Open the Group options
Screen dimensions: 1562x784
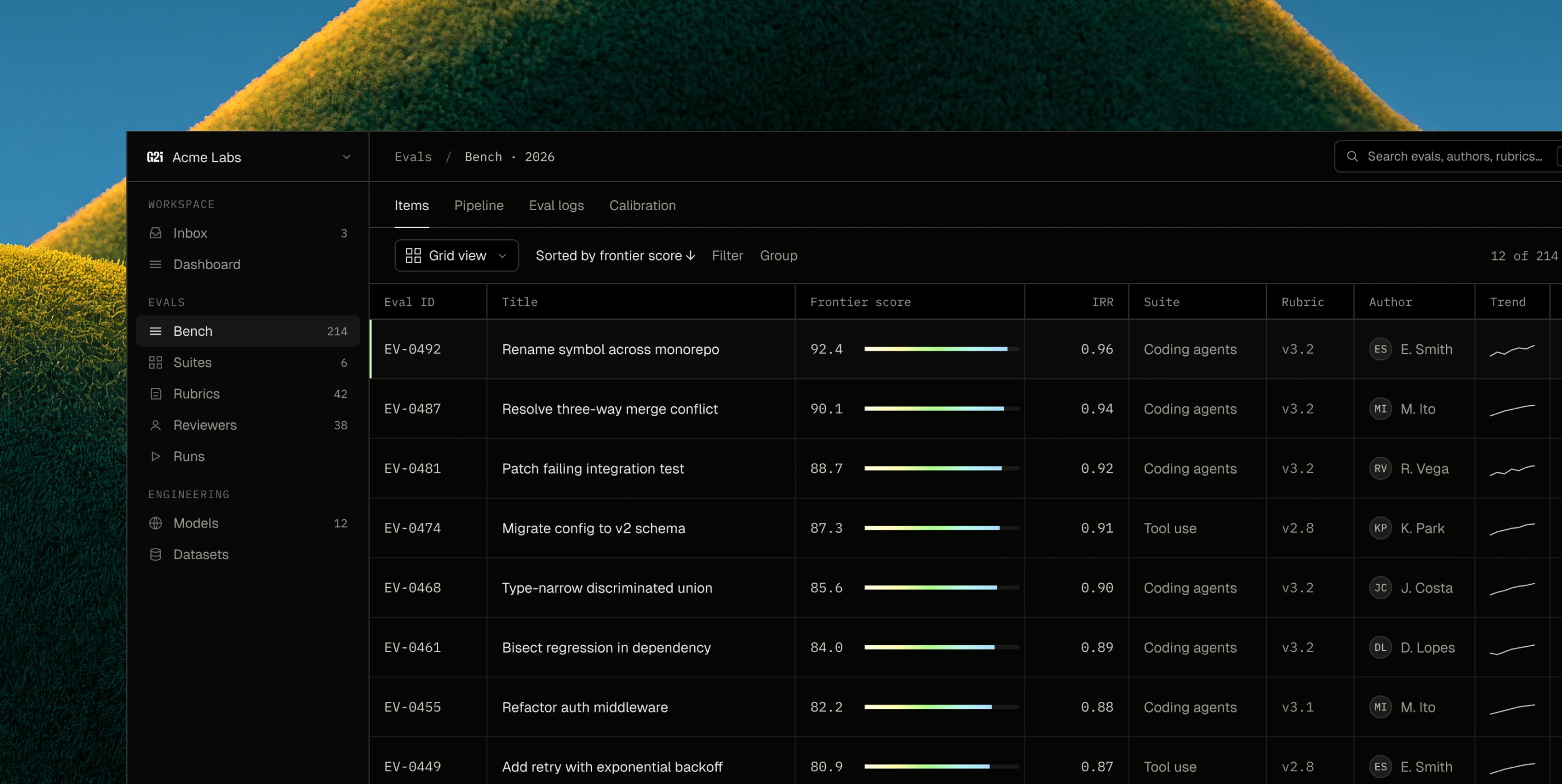(x=779, y=255)
